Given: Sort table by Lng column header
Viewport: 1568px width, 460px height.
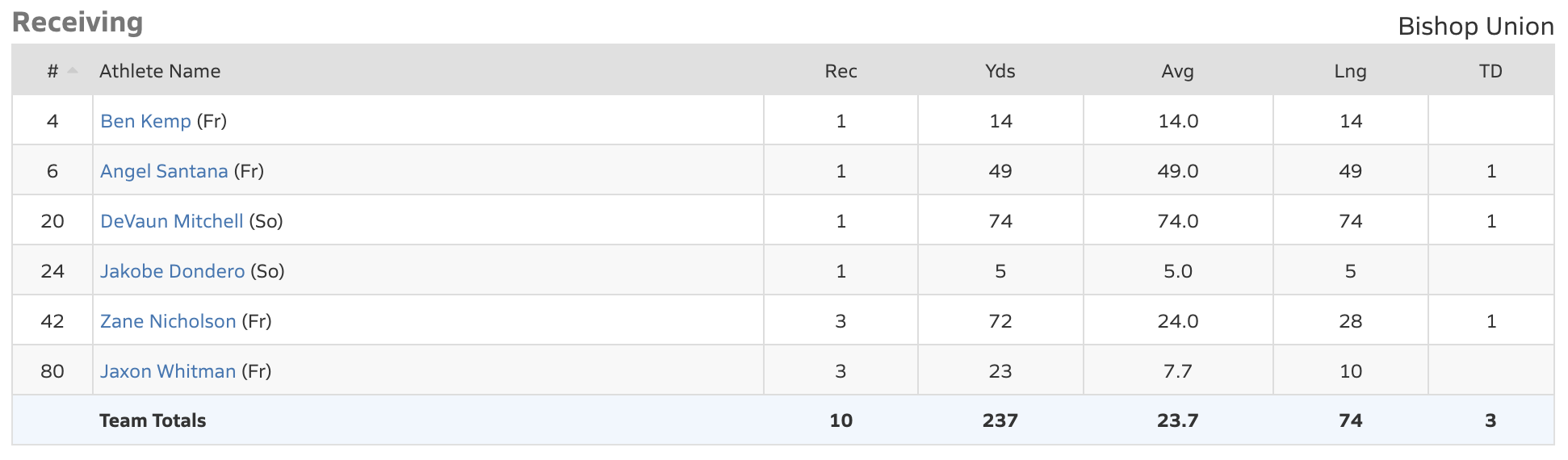Looking at the screenshot, I should point(1350,71).
